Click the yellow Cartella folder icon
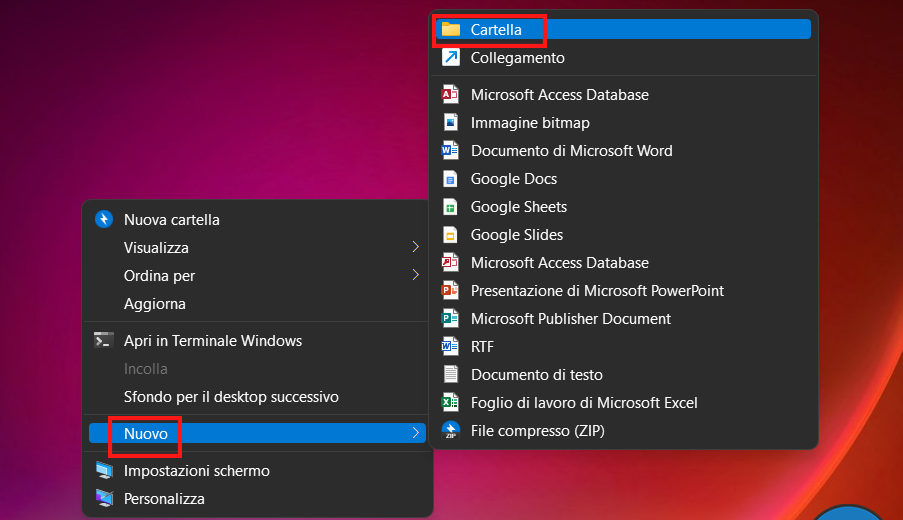The image size is (903, 520). (x=451, y=30)
